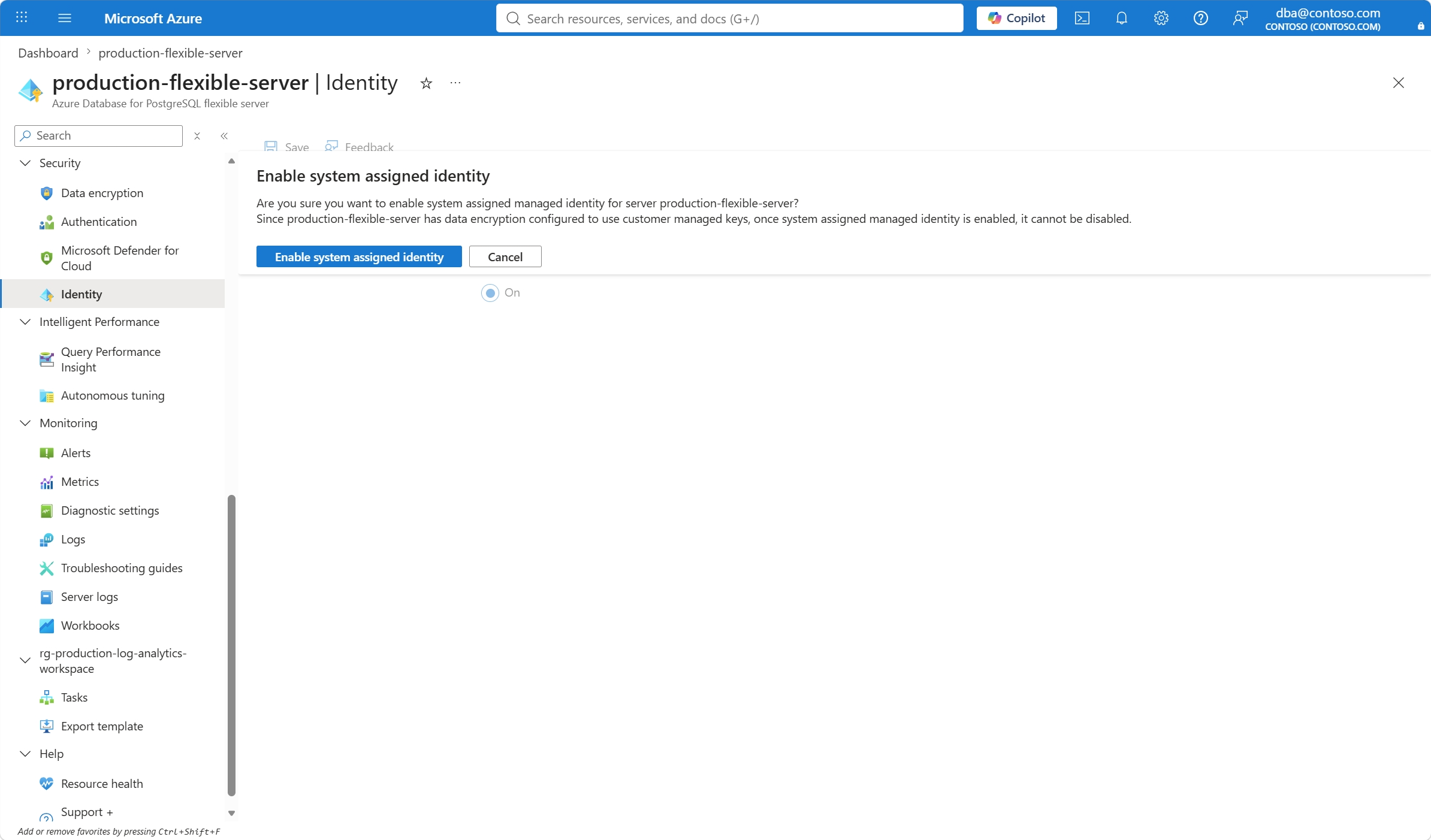Clear the sidebar search with X
This screenshot has height=840, width=1431.
pos(197,136)
